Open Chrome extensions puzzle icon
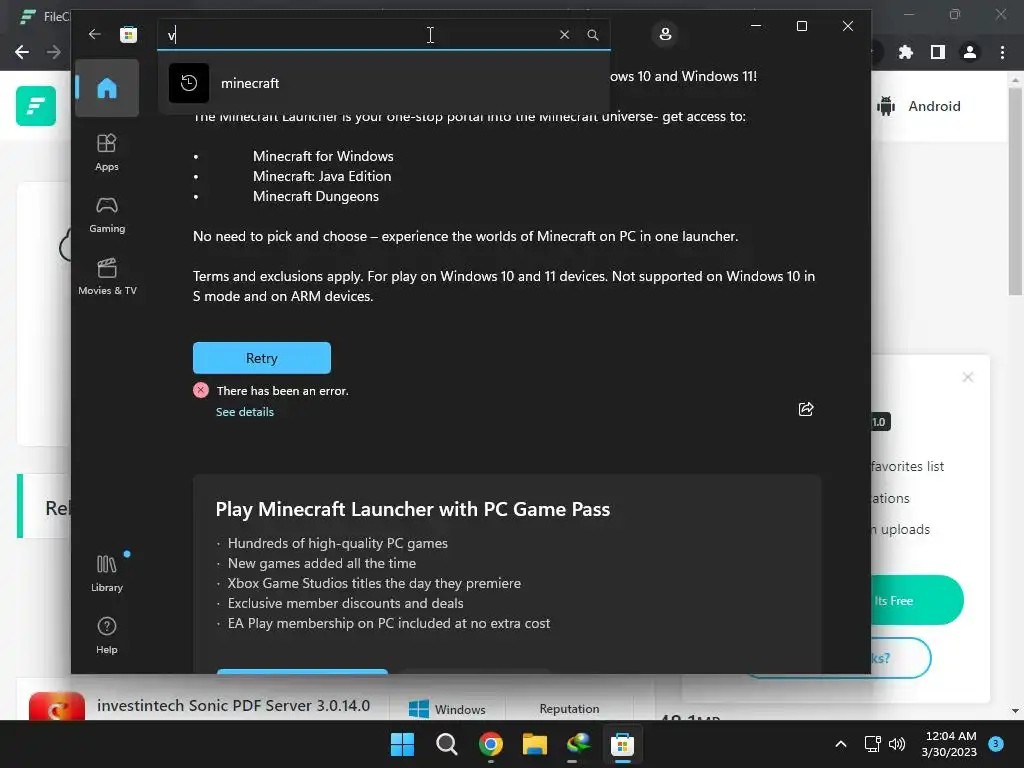This screenshot has height=768, width=1024. 906,52
